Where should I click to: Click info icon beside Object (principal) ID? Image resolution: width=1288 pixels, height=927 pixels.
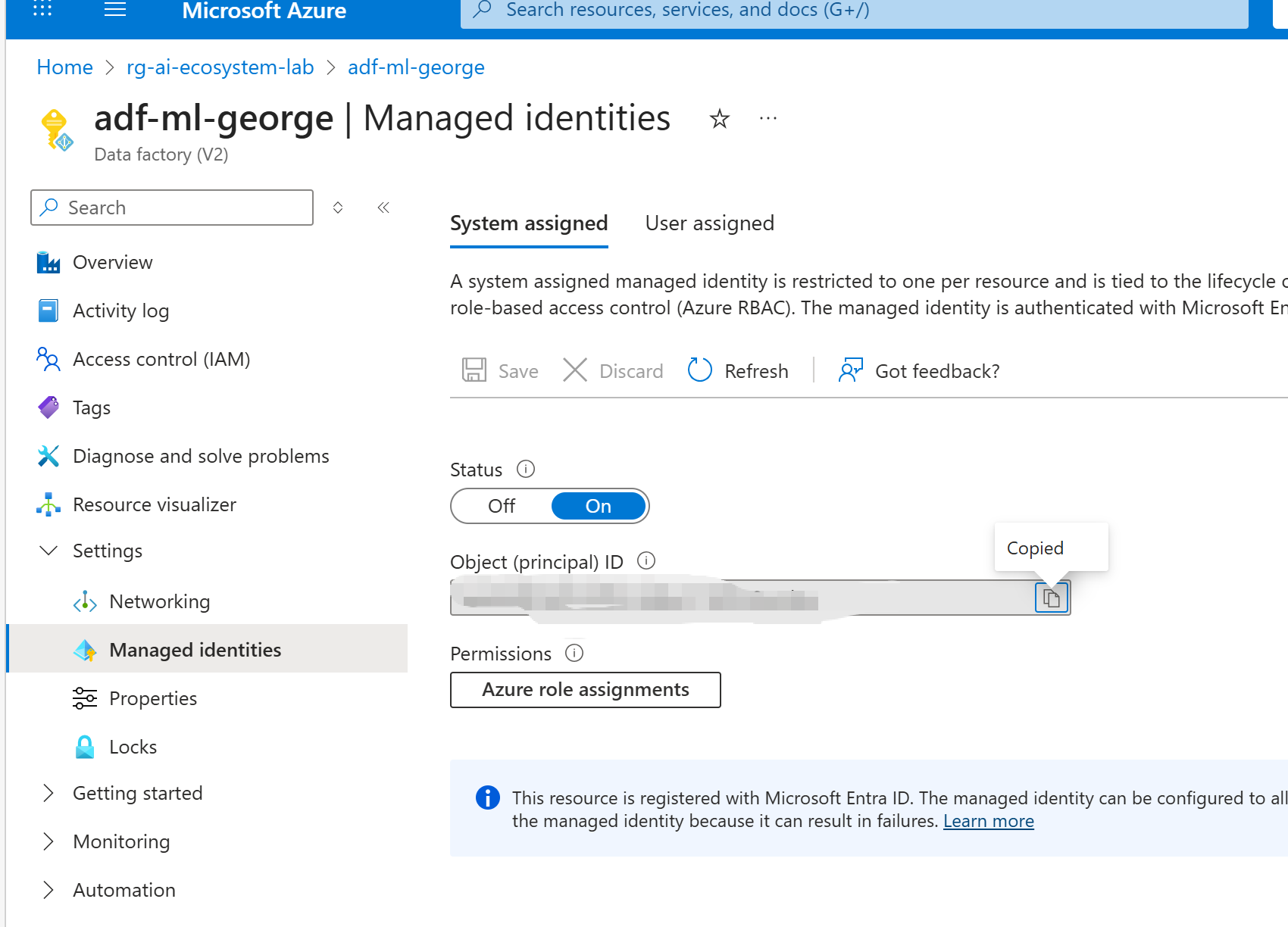point(646,560)
